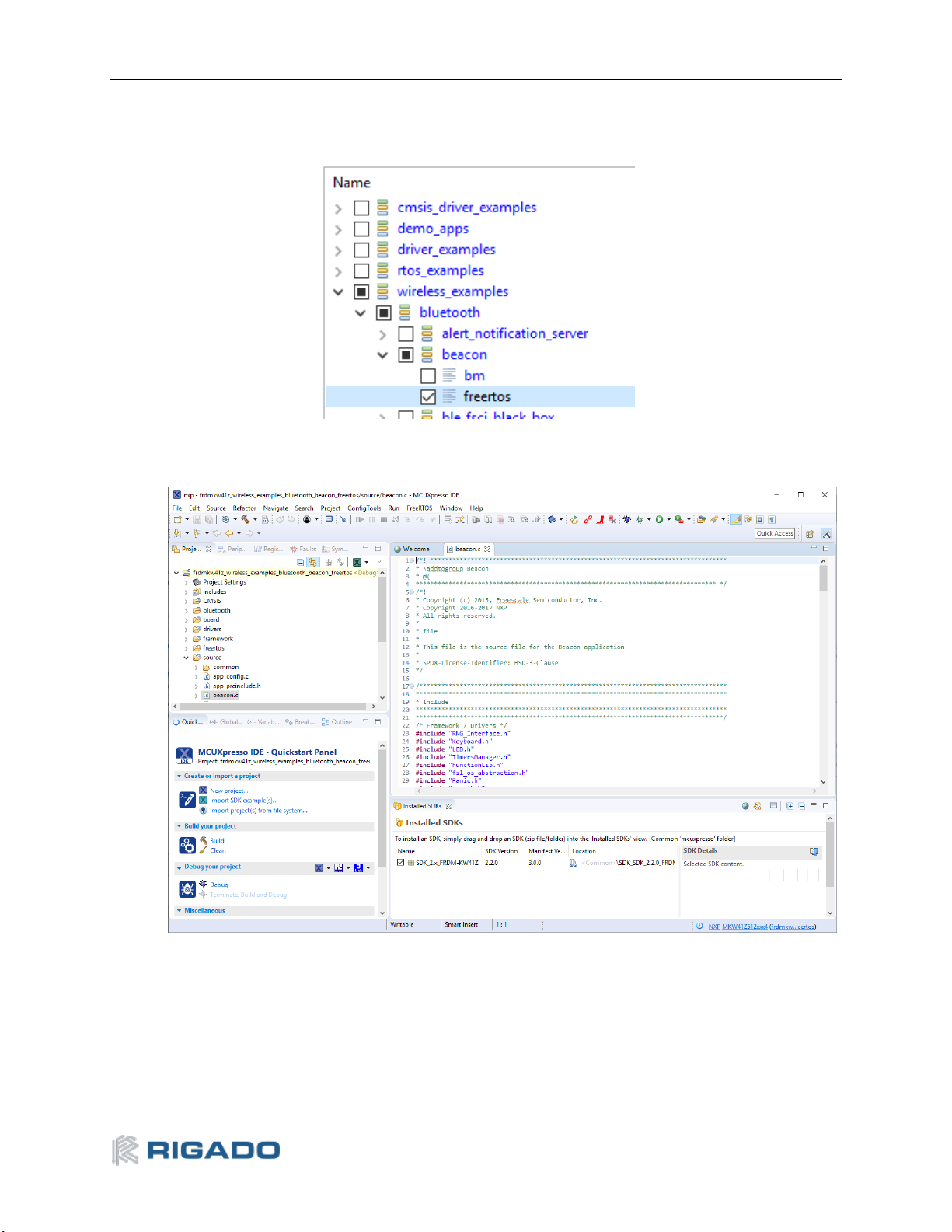952x1232 pixels.
Task: Open the Refactor menu
Action: click(x=244, y=508)
